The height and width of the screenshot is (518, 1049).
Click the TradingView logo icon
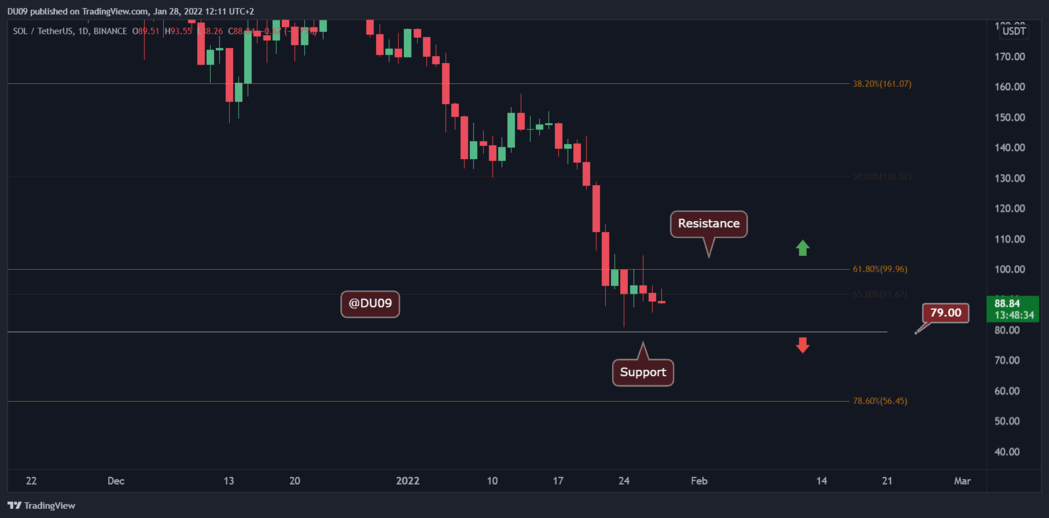(15, 505)
